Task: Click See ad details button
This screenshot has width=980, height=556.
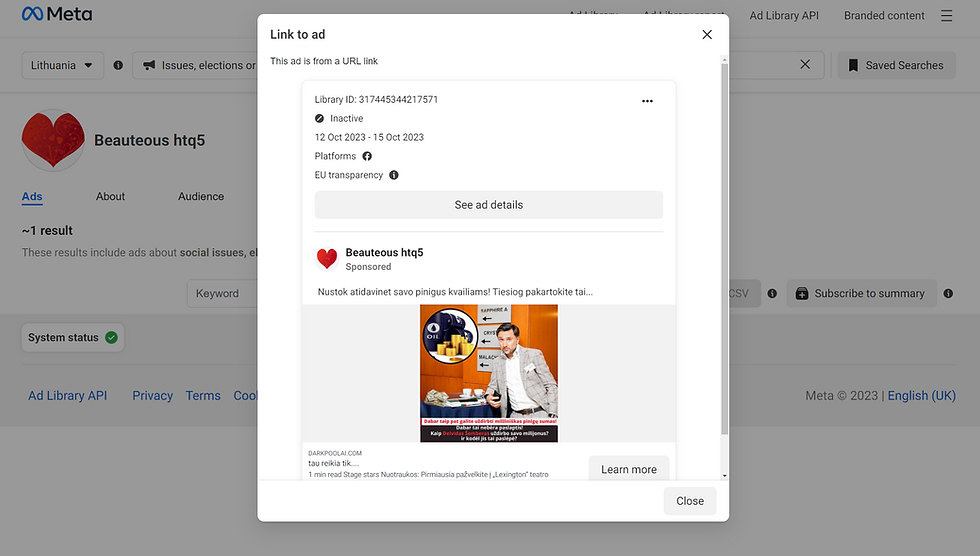Action: 489,205
